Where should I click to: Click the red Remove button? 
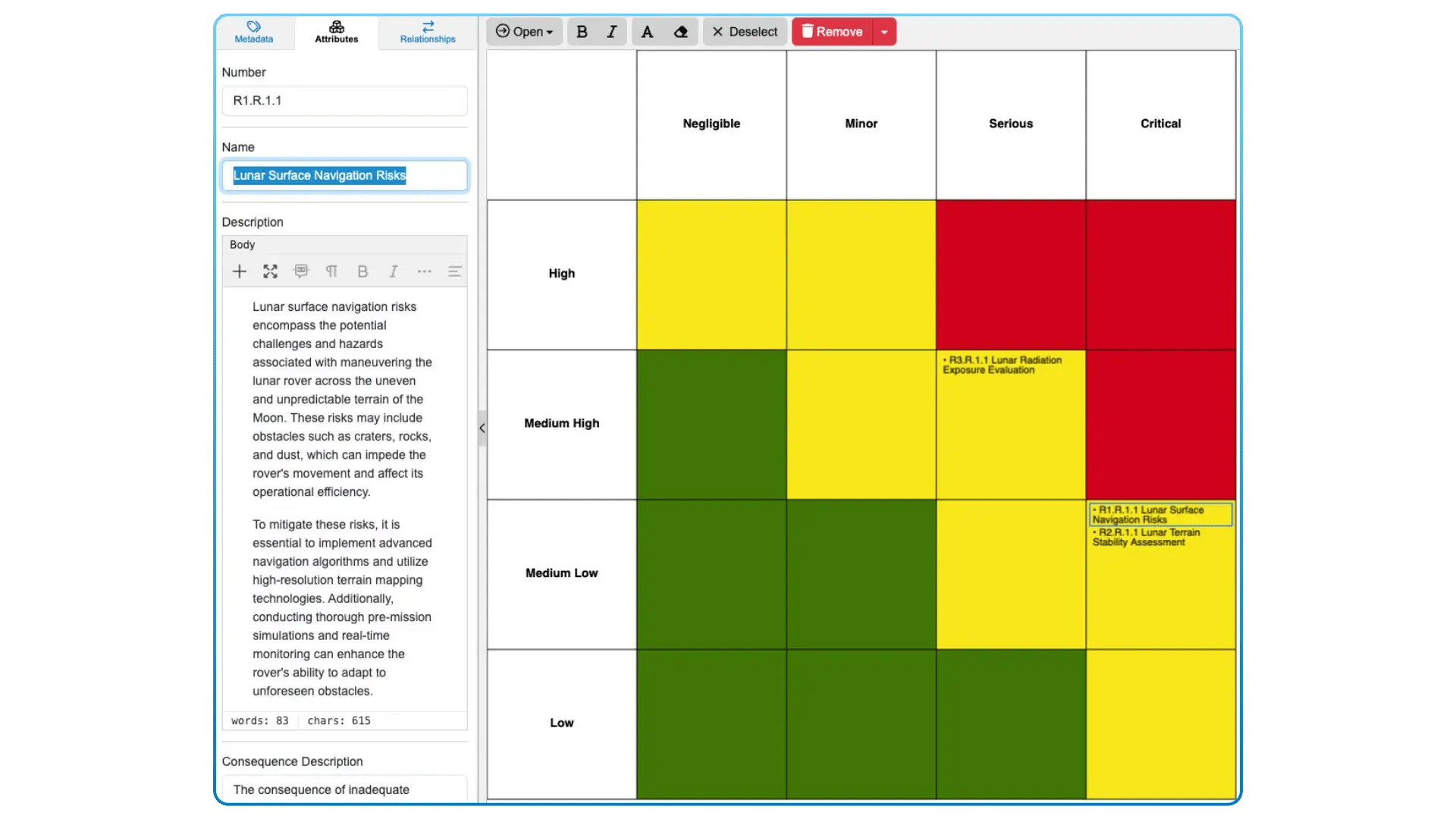point(833,32)
